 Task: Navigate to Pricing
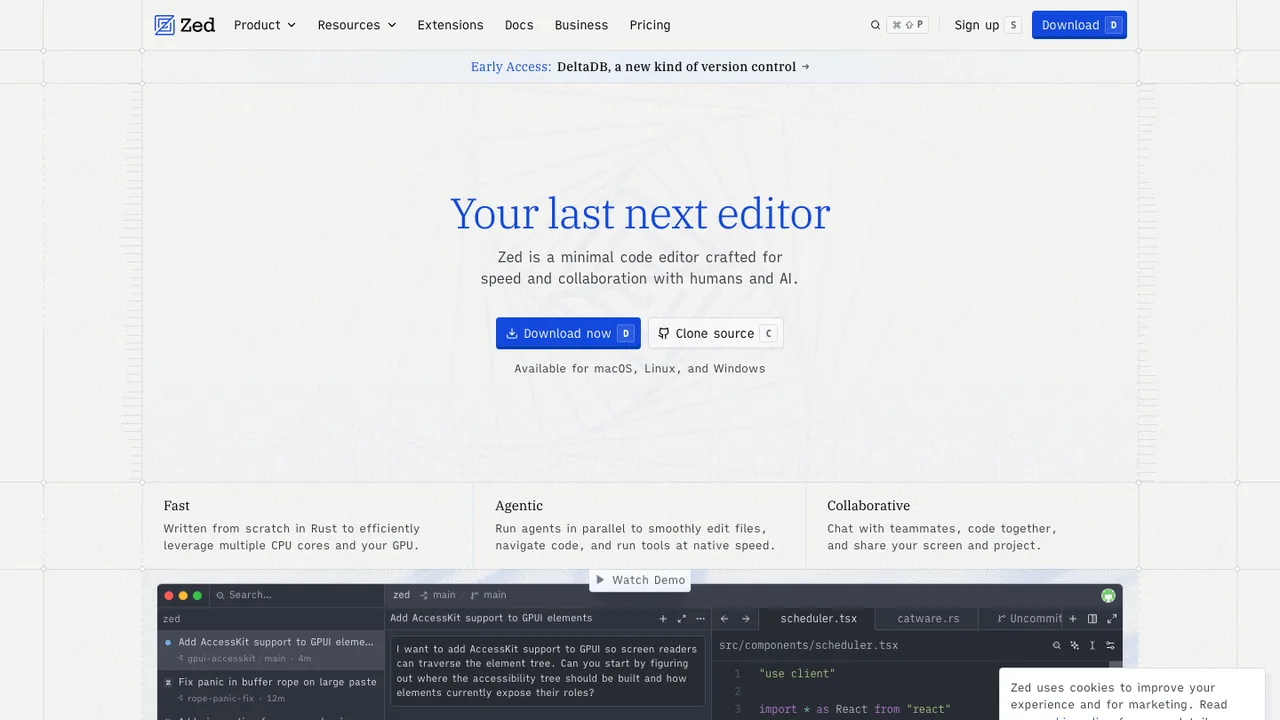click(650, 25)
